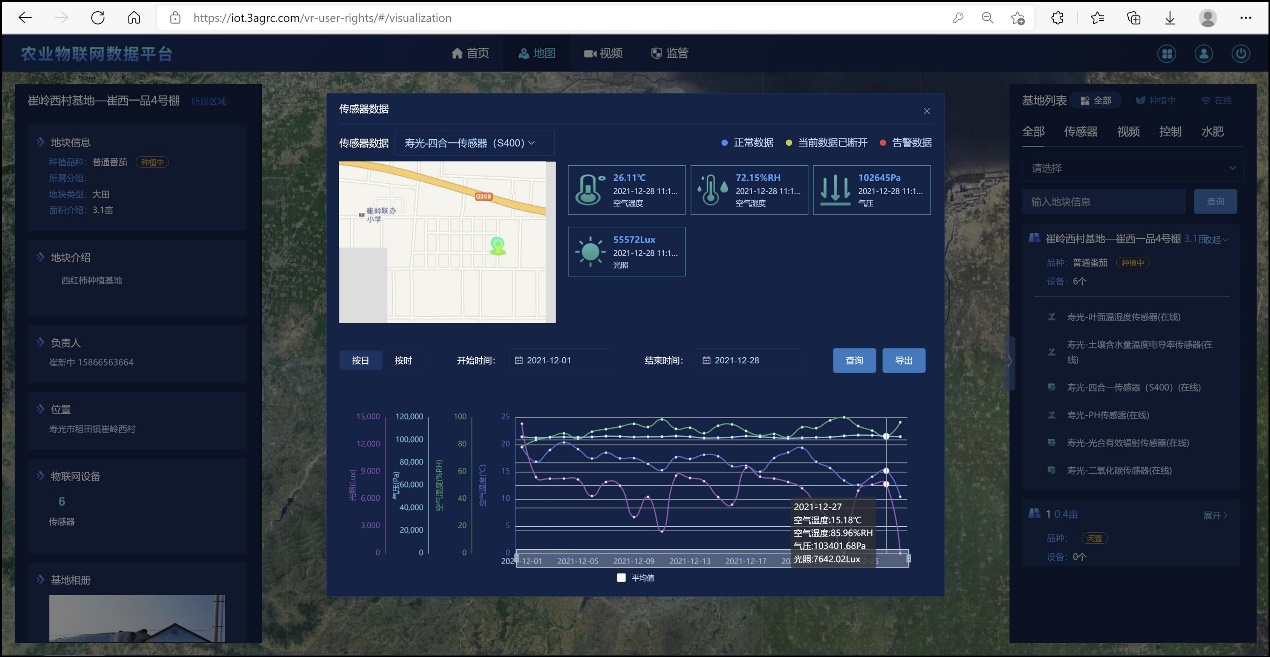Click the air temperature thermometer icon
The width and height of the screenshot is (1270, 657).
point(590,190)
